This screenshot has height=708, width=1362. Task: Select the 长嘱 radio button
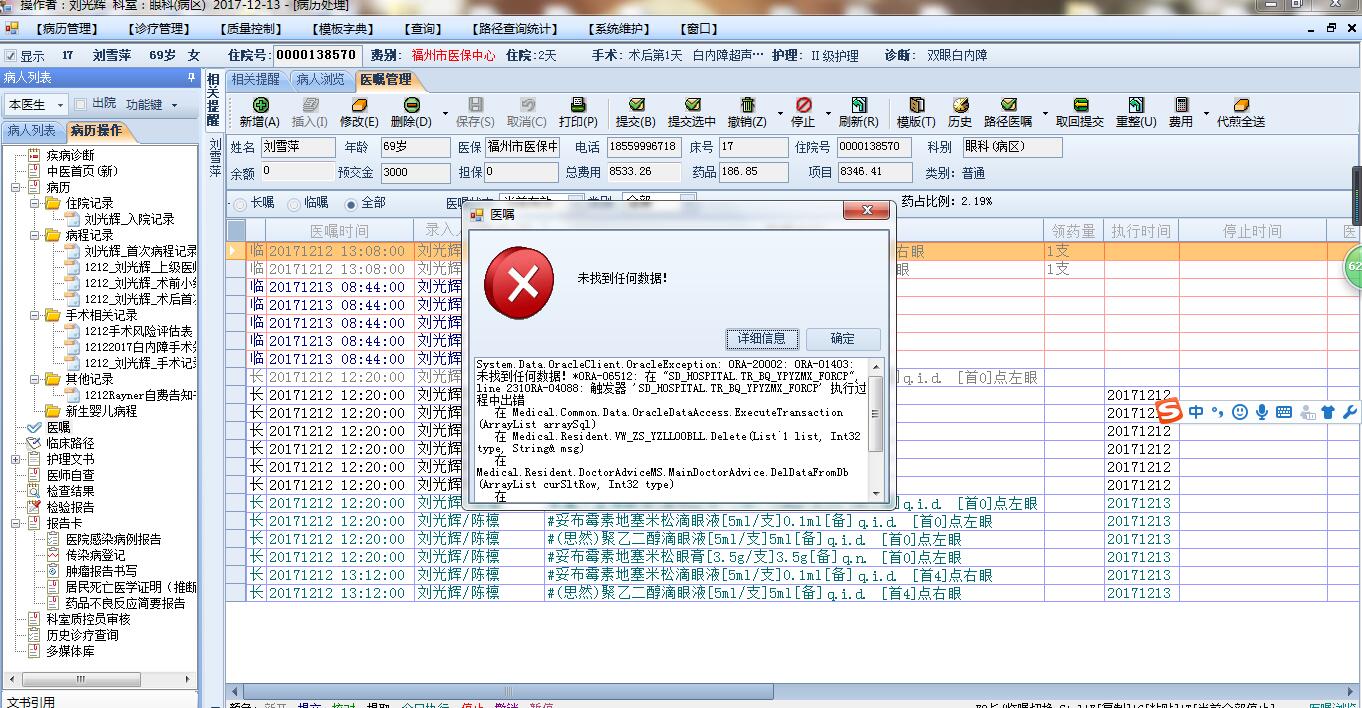coord(240,203)
